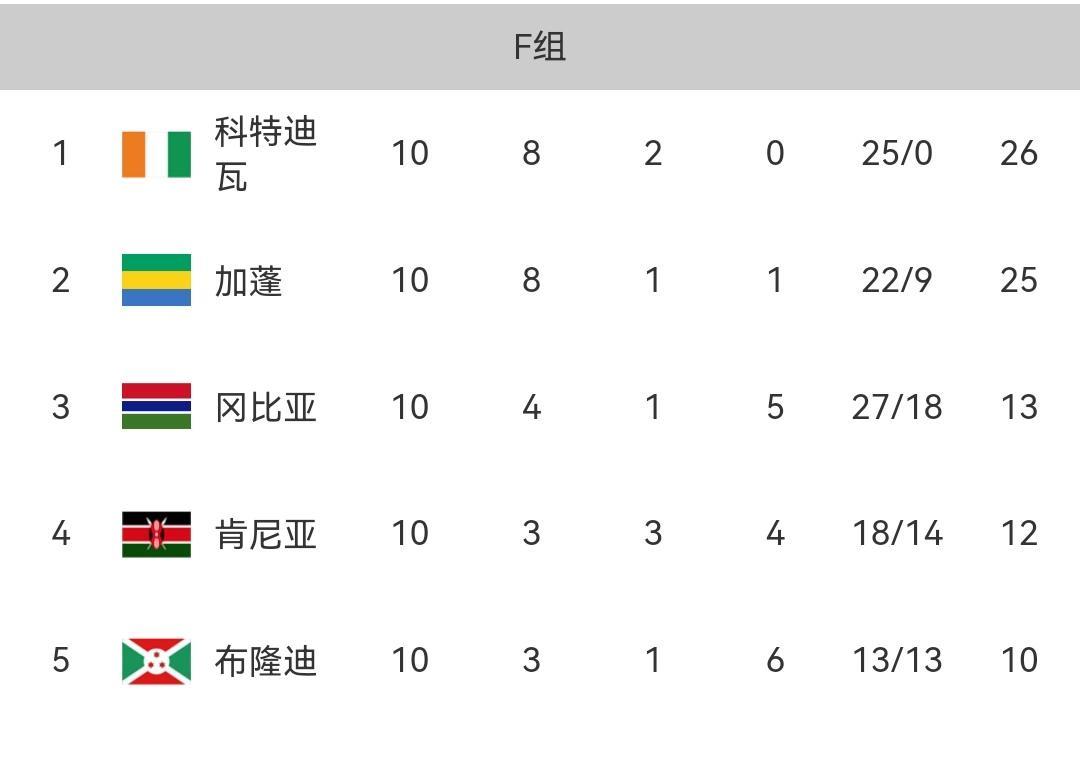Click the 25/0 goals record
This screenshot has height=763, width=1080.
coord(896,153)
